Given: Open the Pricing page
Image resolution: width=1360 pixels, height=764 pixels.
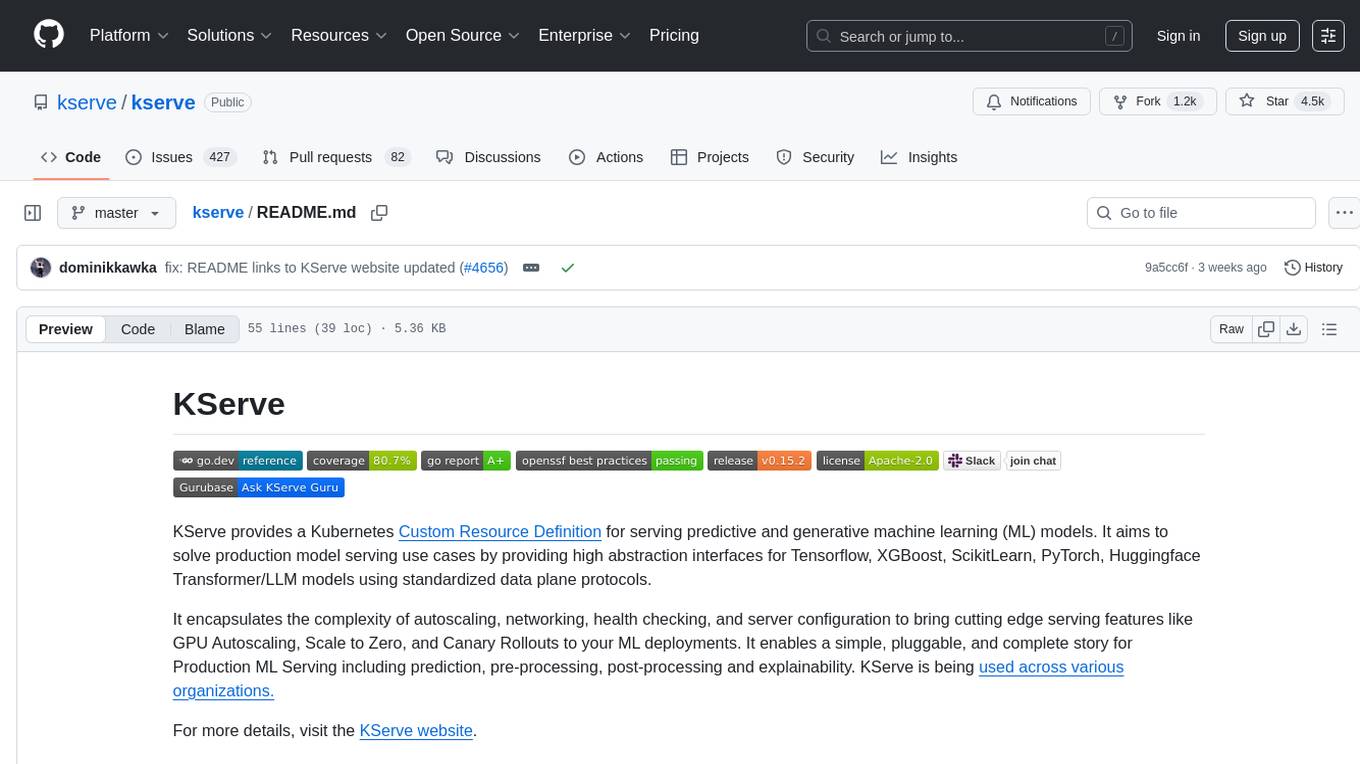Looking at the screenshot, I should pyautogui.click(x=674, y=35).
